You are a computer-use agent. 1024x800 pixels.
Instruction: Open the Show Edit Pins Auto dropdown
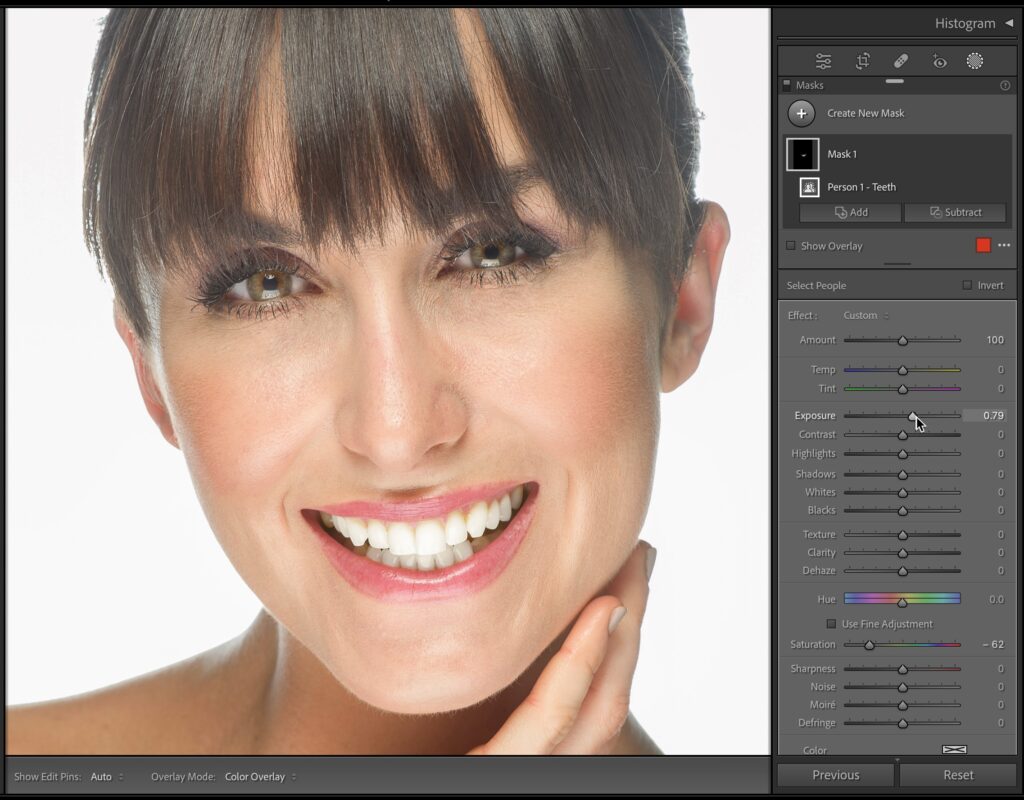(x=106, y=776)
